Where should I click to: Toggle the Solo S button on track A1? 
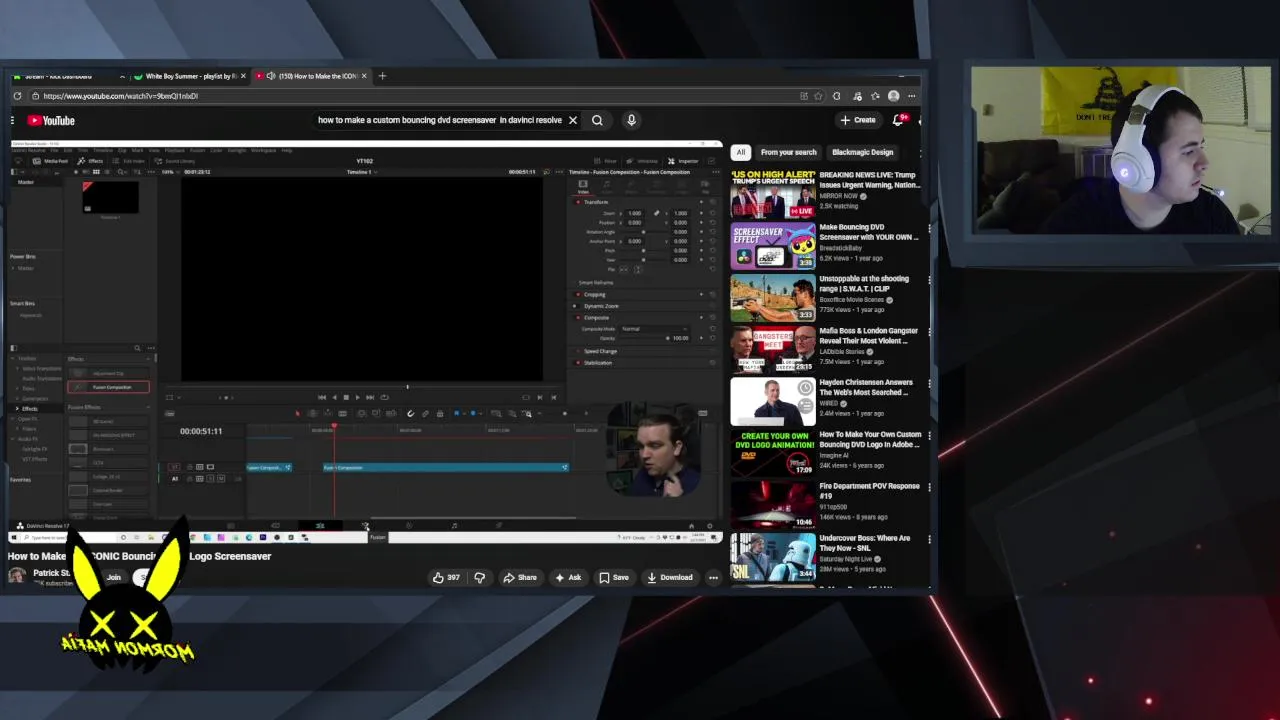pyautogui.click(x=209, y=479)
